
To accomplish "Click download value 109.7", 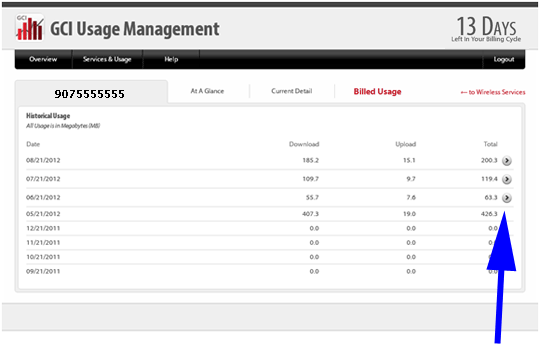I will tap(310, 179).
